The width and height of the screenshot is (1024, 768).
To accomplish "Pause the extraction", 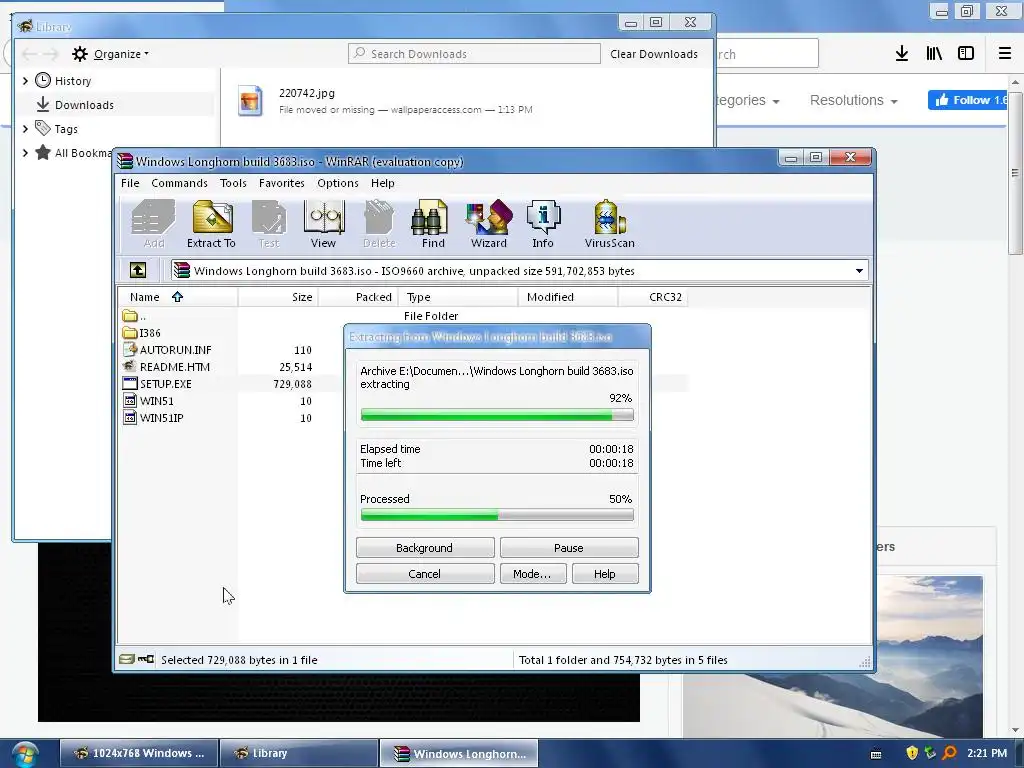I will 569,547.
